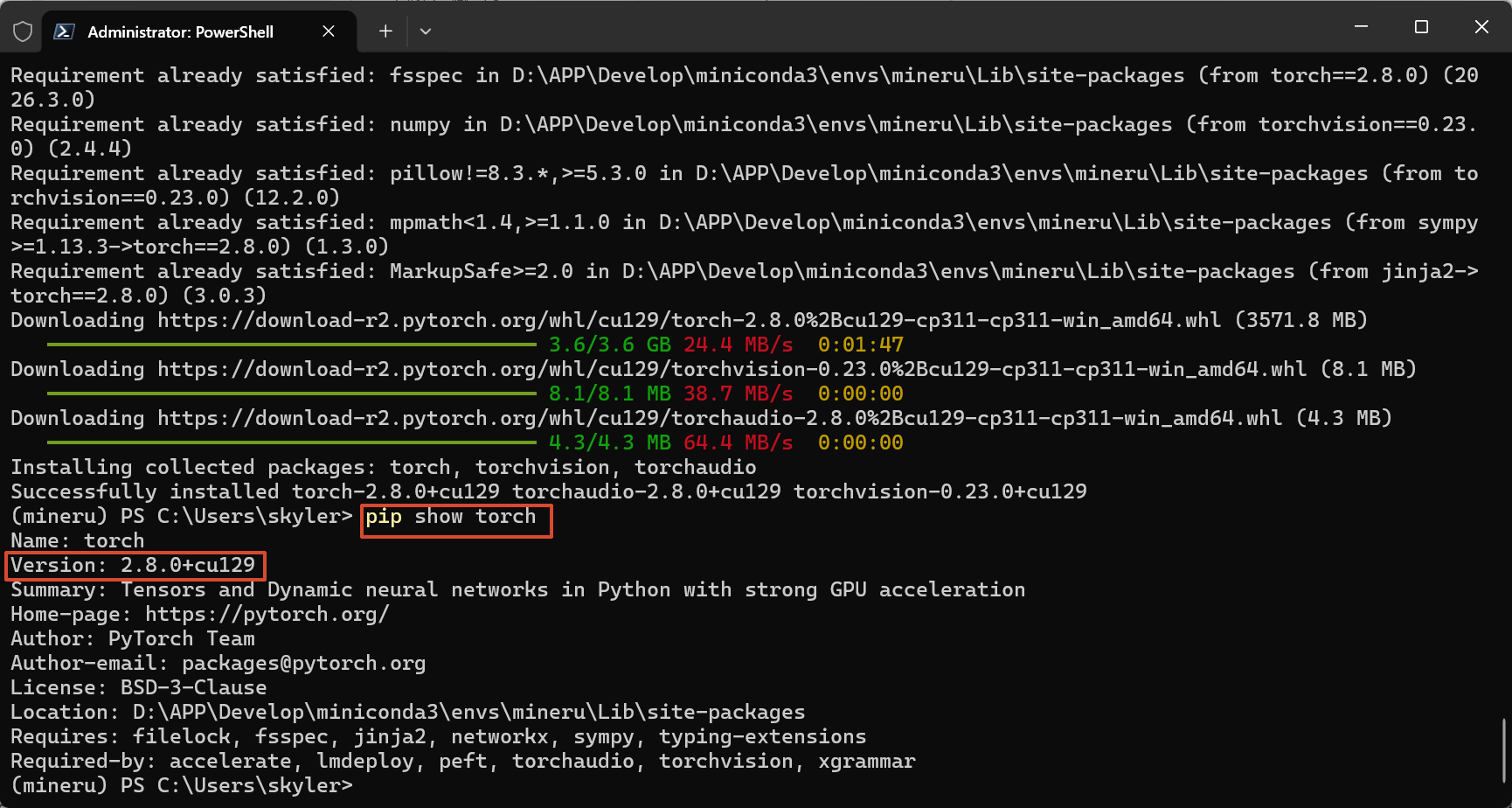Close the Administrator: PowerShell tab
The height and width of the screenshot is (808, 1512).
[x=329, y=31]
